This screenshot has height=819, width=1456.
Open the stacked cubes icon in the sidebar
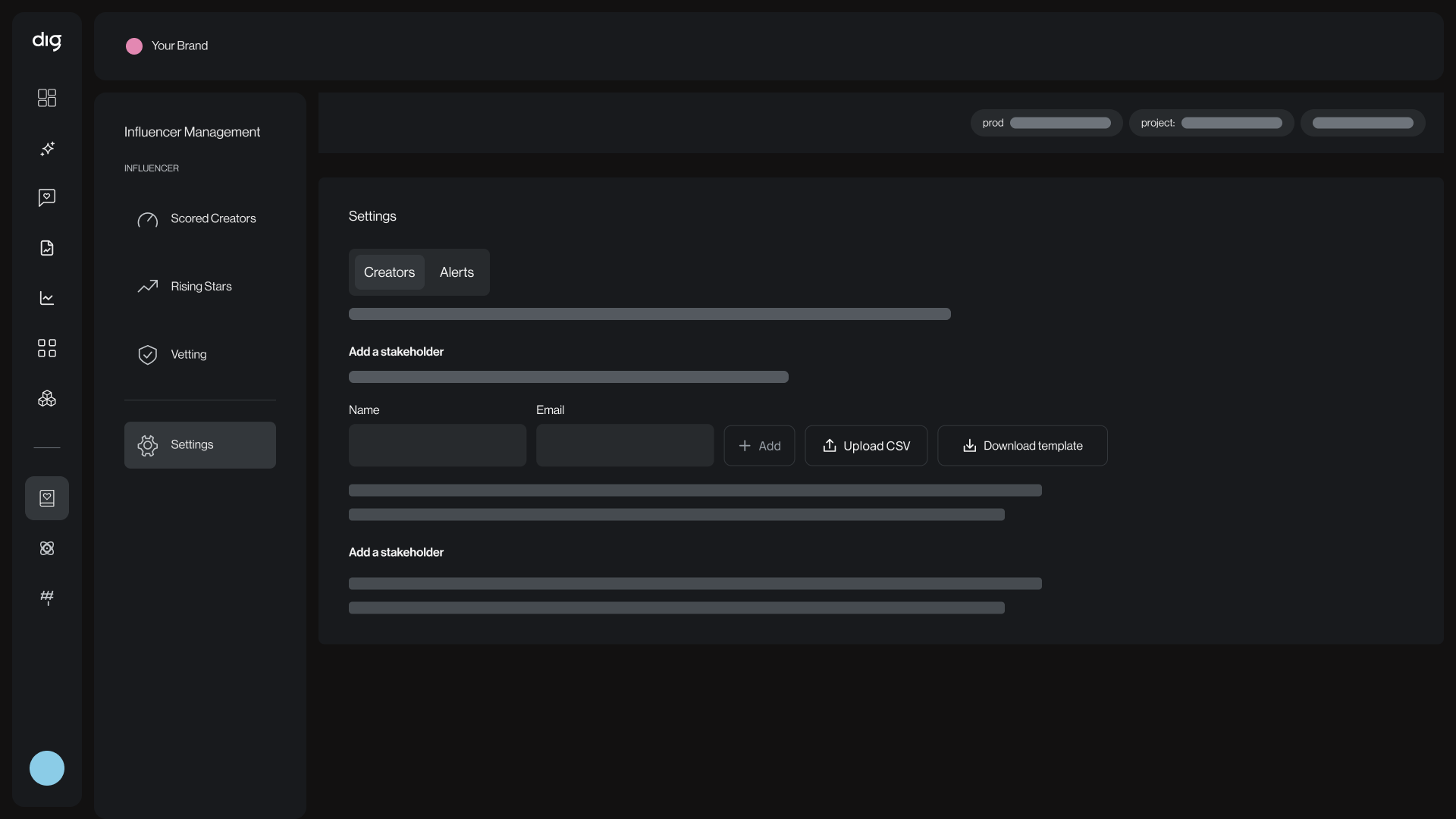pyautogui.click(x=47, y=398)
